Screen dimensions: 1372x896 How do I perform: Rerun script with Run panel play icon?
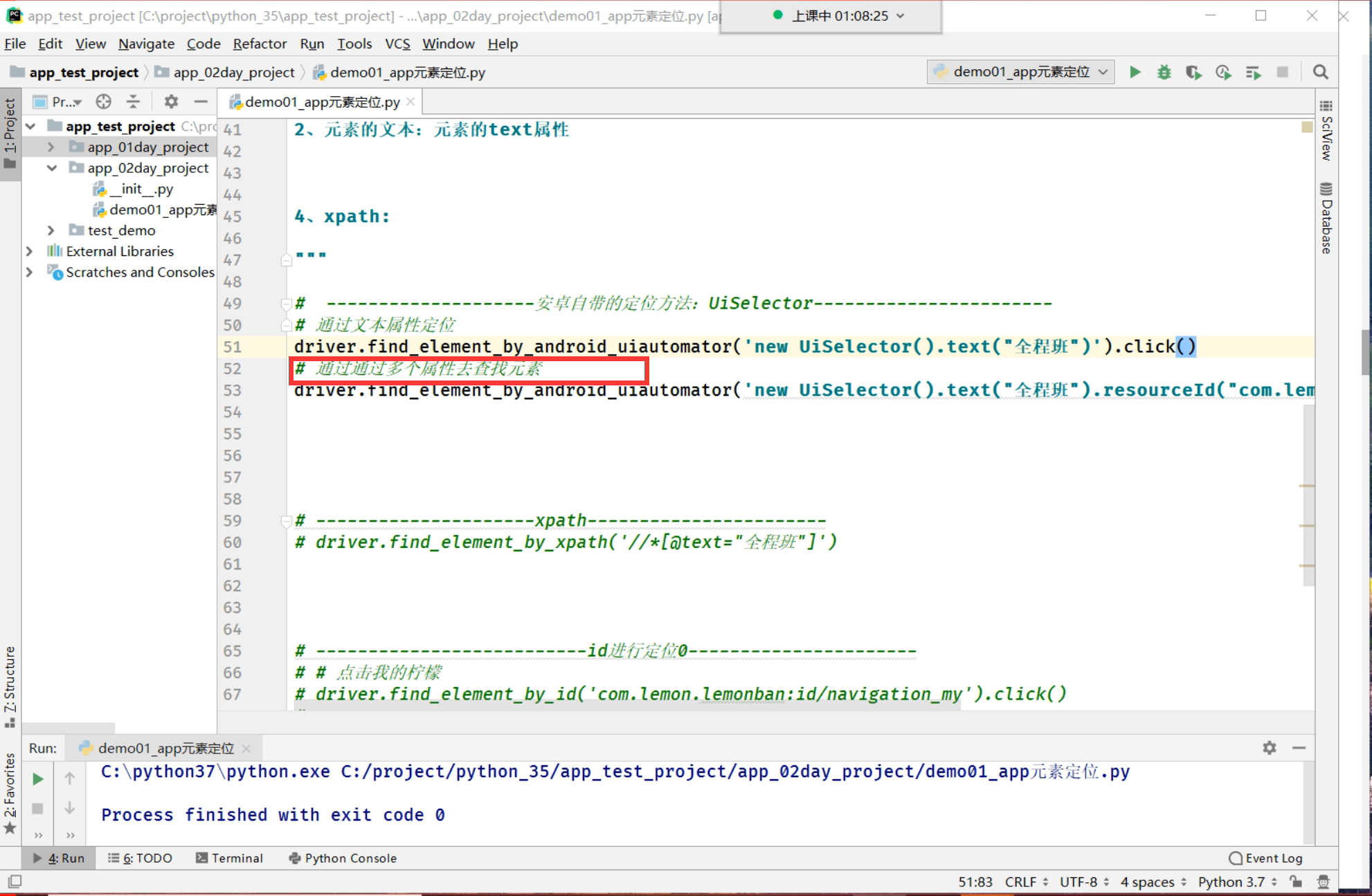(x=38, y=779)
